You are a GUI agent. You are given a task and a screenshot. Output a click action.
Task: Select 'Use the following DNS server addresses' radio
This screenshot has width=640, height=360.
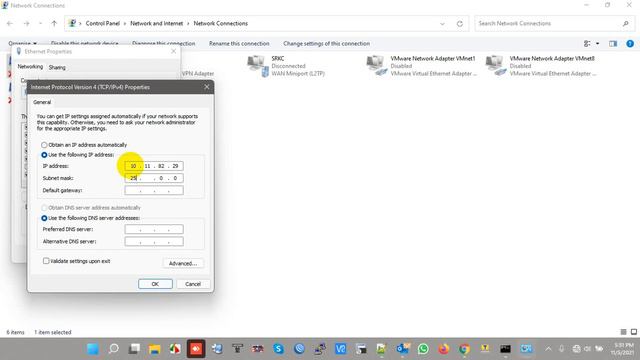(44, 218)
